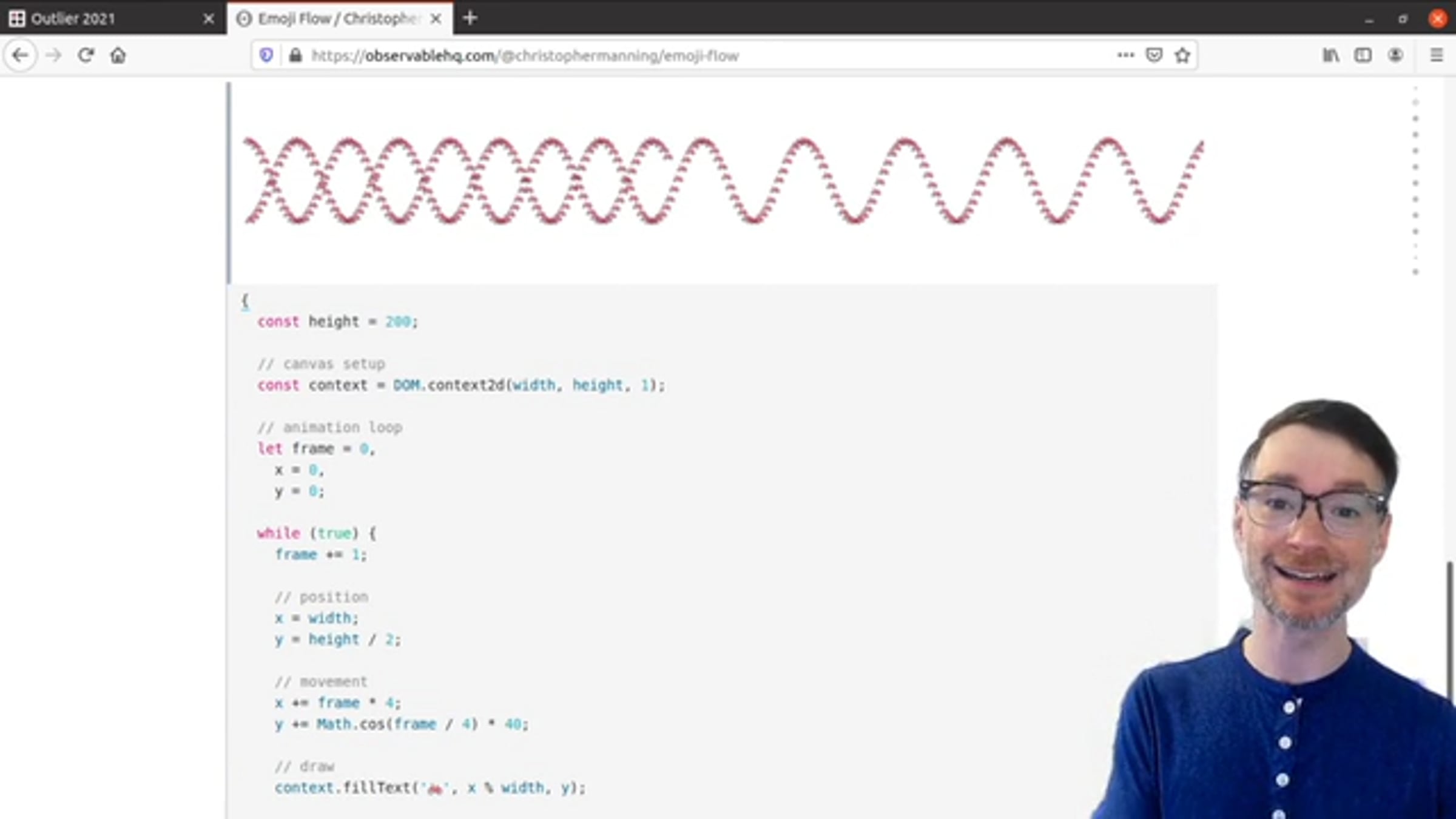
Task: Click the browser Back arrow button
Action: 20,55
